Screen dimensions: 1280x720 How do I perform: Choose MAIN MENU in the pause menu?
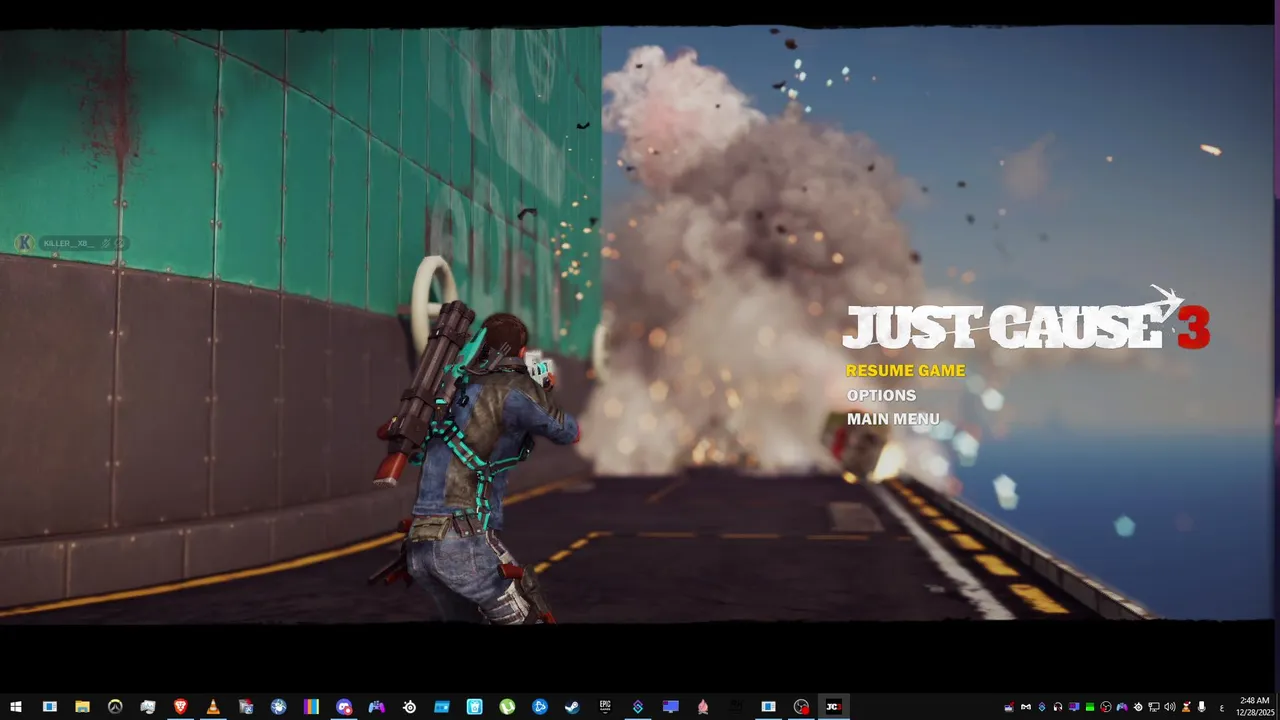(893, 419)
